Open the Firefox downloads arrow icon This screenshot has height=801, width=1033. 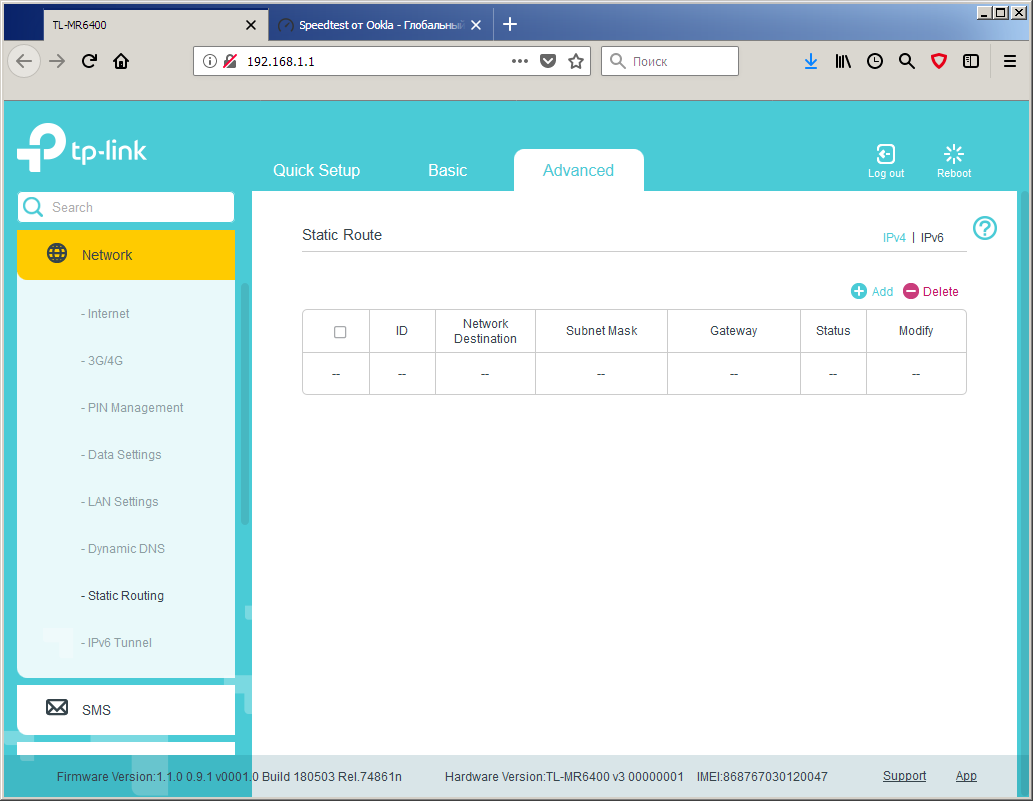(810, 61)
